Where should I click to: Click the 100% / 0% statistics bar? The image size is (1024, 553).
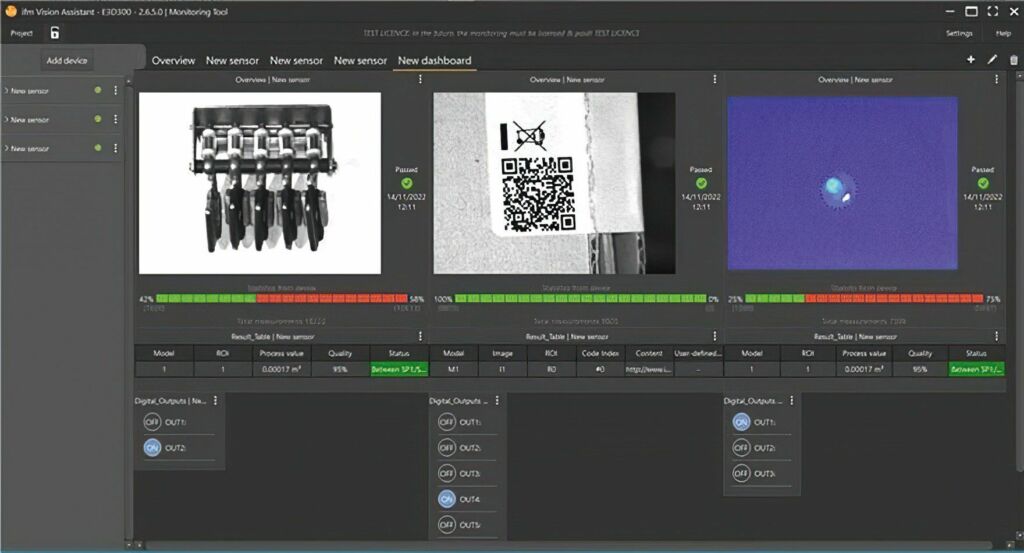580,299
